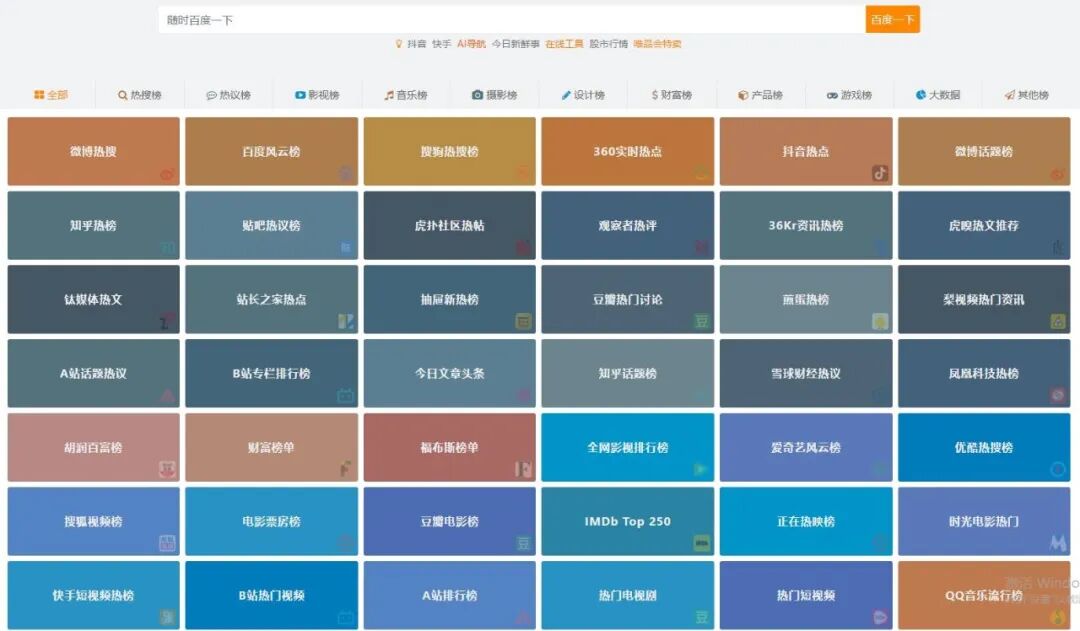The height and width of the screenshot is (631, 1080).
Task: Open the 优酷热搜榜 card
Action: pos(984,447)
